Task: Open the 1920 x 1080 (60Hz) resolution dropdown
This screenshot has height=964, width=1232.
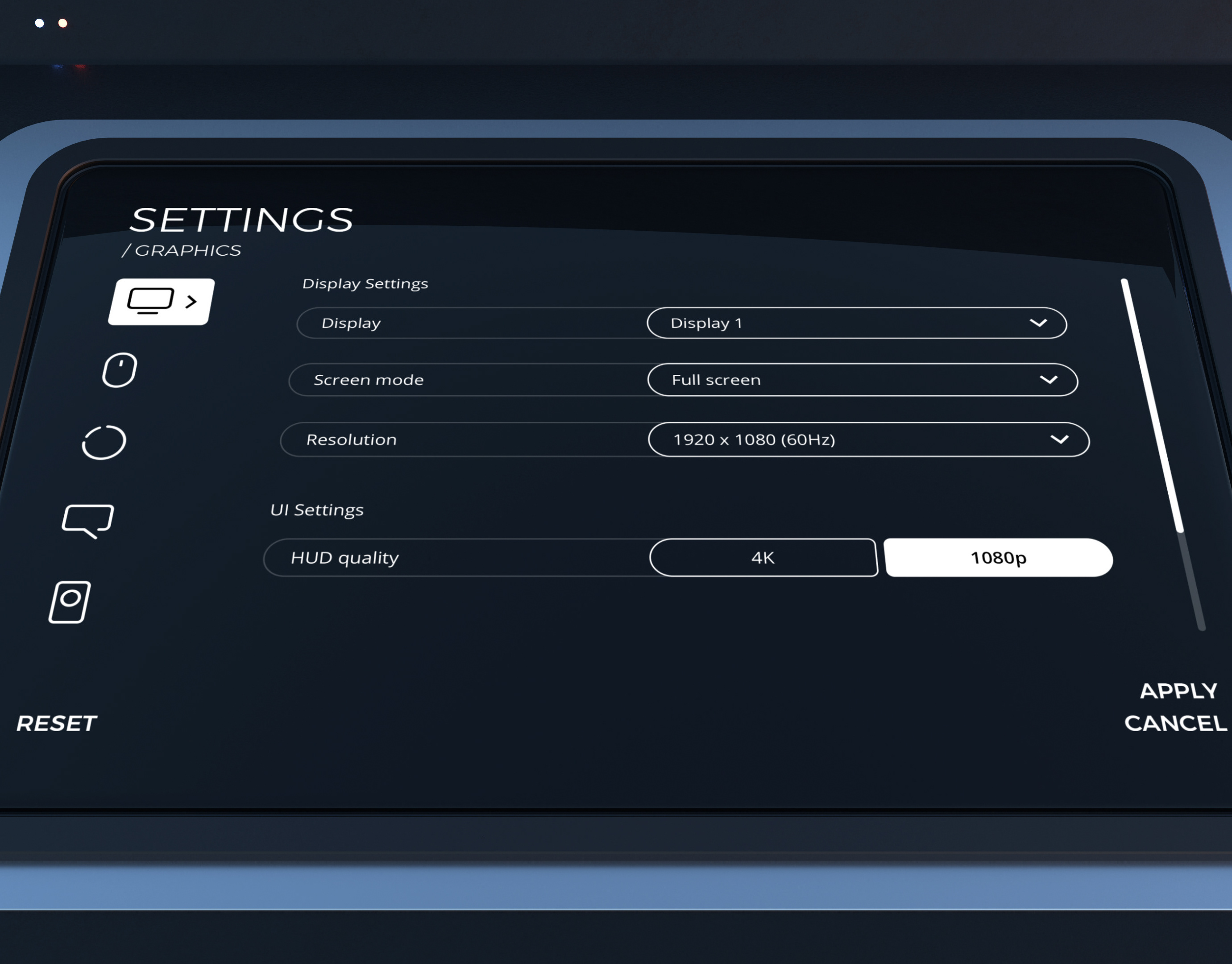Action: pyautogui.click(x=868, y=440)
